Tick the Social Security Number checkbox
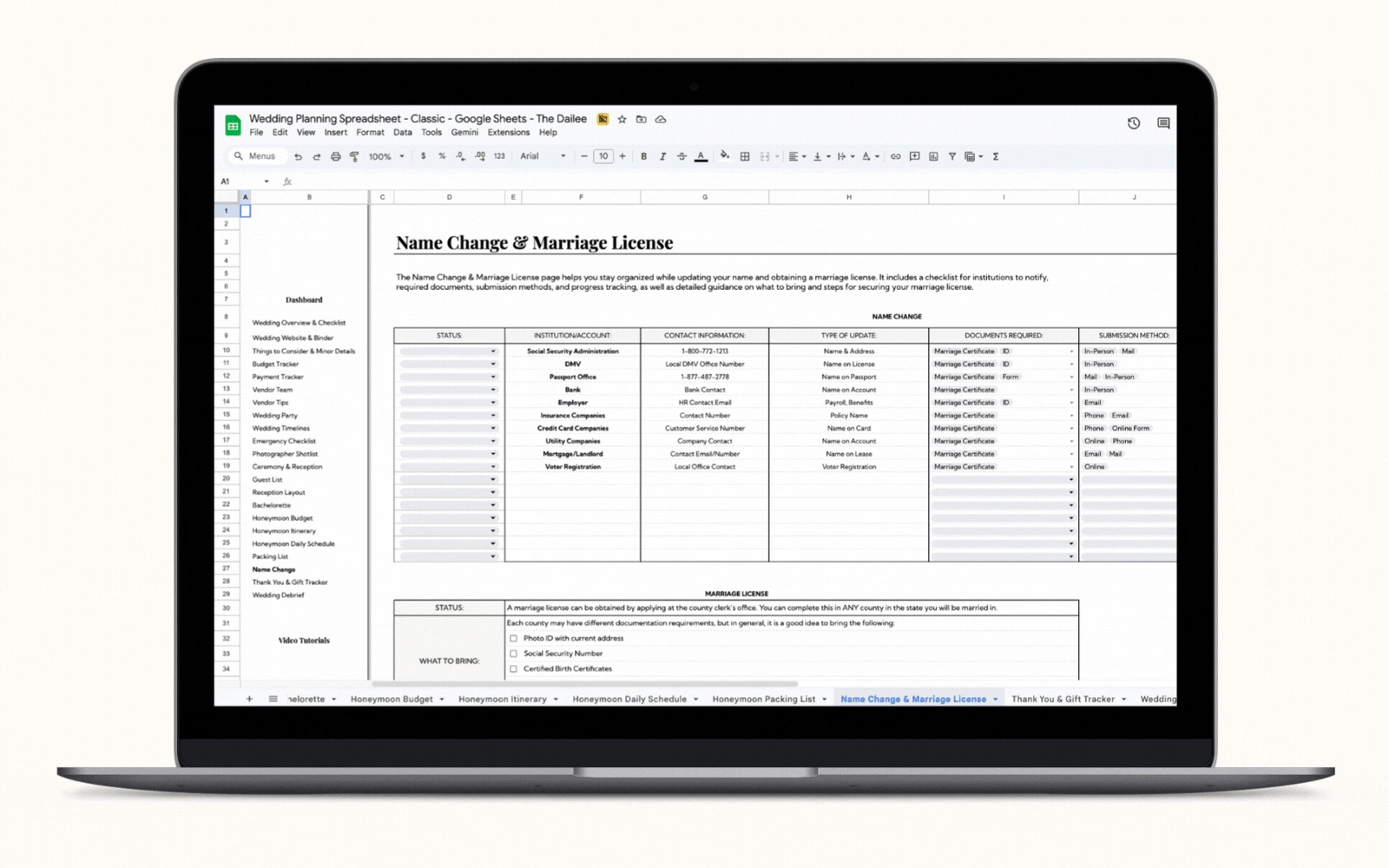The width and height of the screenshot is (1389, 868). (513, 654)
